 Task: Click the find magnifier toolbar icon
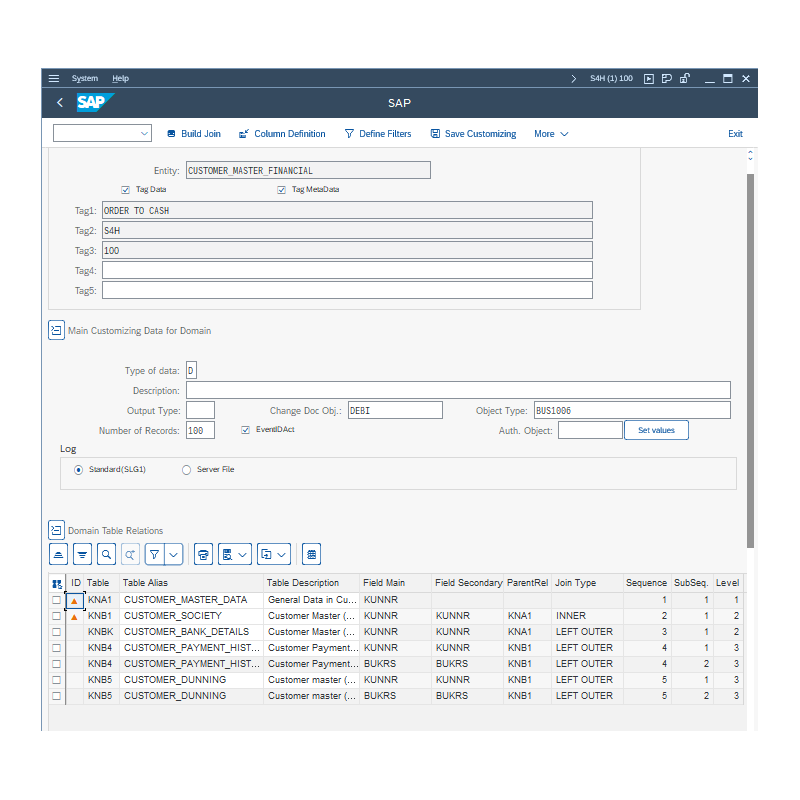click(x=107, y=554)
